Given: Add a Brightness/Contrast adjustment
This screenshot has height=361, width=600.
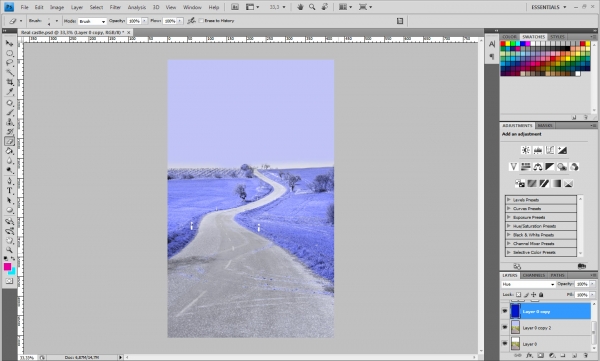Looking at the screenshot, I should coord(526,150).
